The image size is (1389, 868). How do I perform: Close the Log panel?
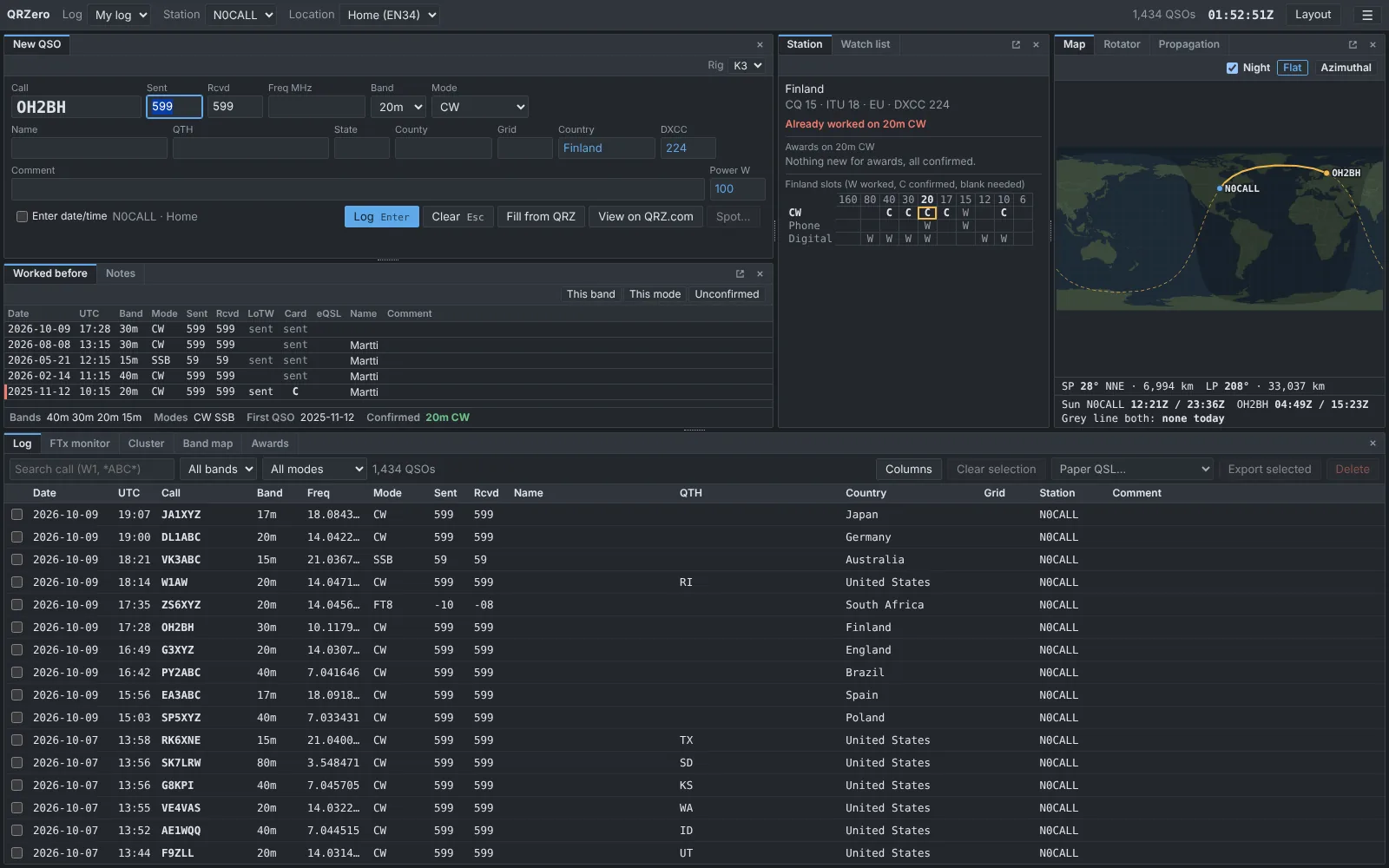(1373, 444)
